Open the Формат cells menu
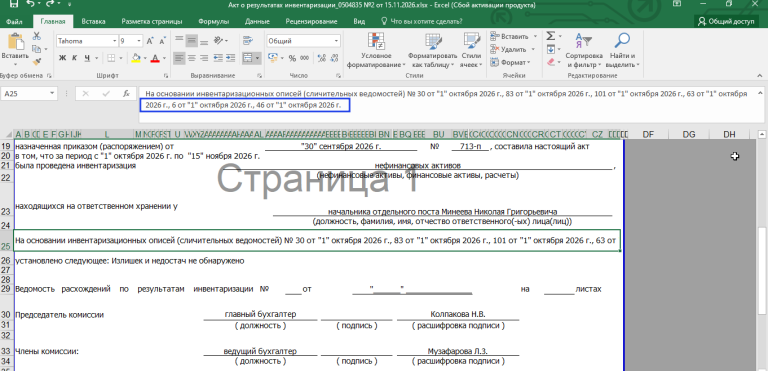Screen dimensions: 768x371 coord(510,62)
